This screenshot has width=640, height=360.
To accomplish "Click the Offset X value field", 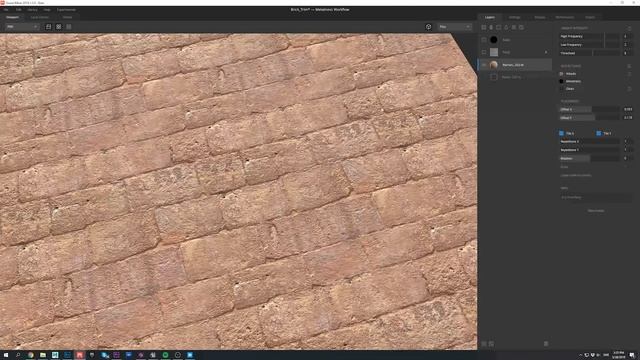I will point(628,109).
